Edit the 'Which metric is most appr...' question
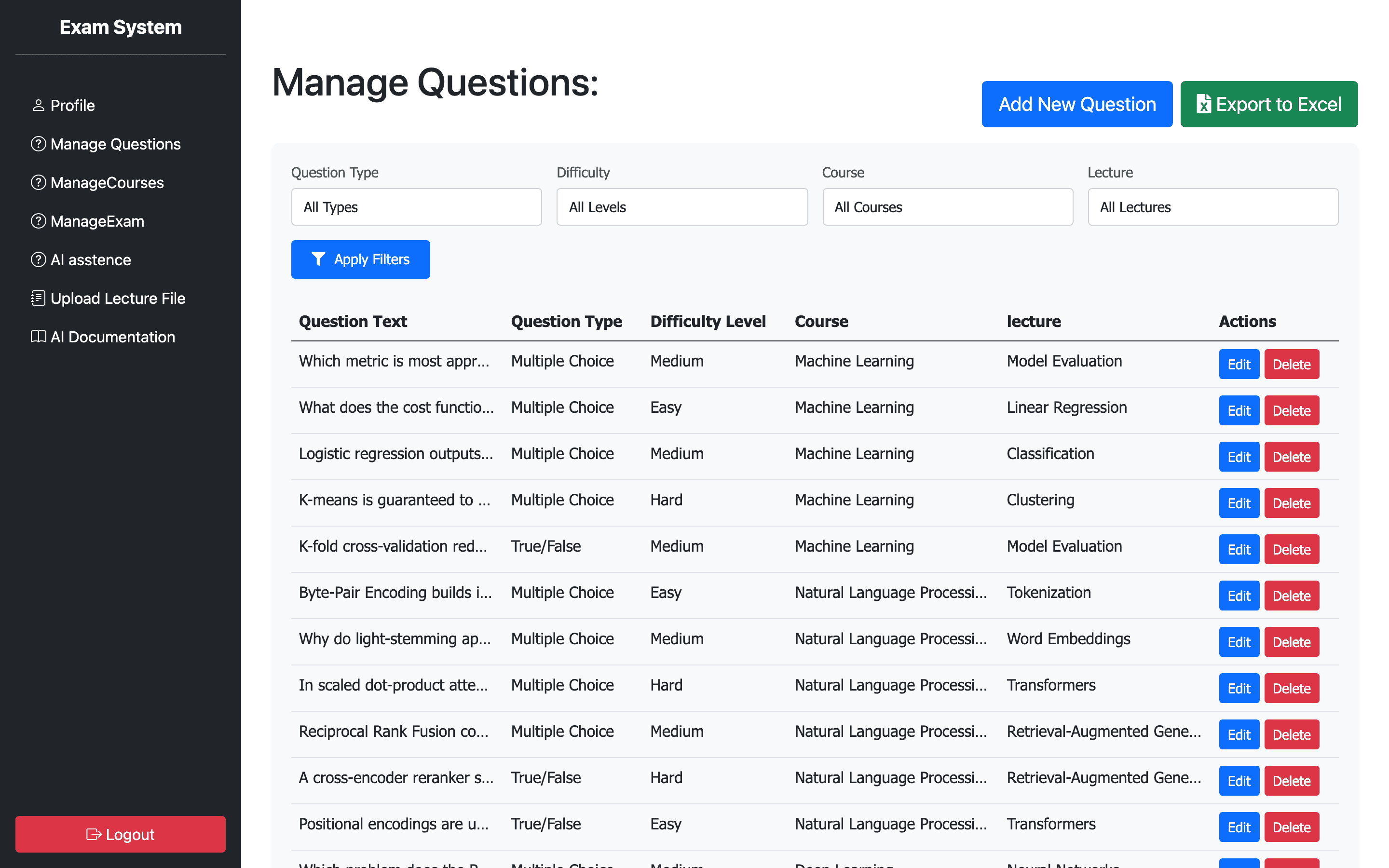The width and height of the screenshot is (1389, 868). pyautogui.click(x=1239, y=364)
